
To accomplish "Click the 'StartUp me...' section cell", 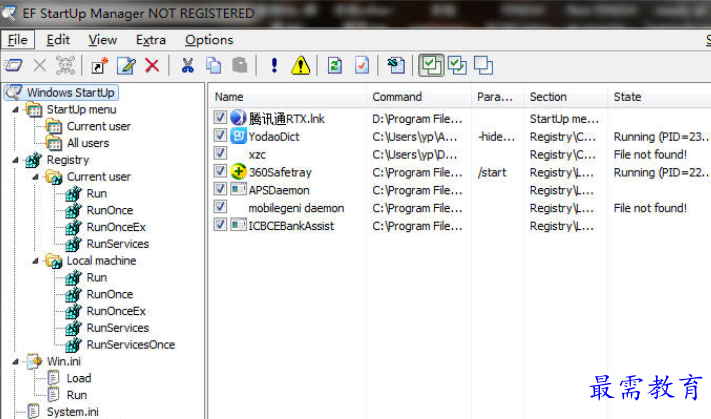I will coord(564,119).
